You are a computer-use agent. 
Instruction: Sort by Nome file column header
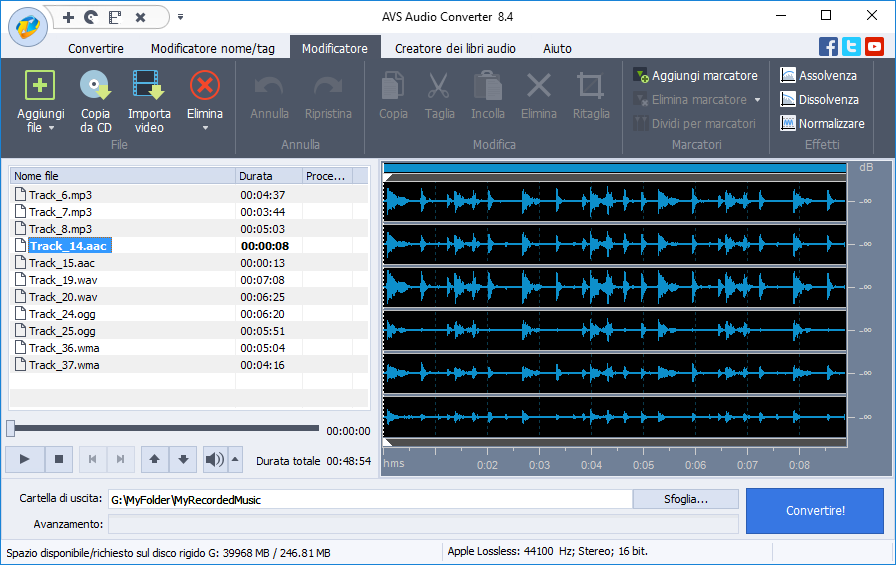[122, 176]
